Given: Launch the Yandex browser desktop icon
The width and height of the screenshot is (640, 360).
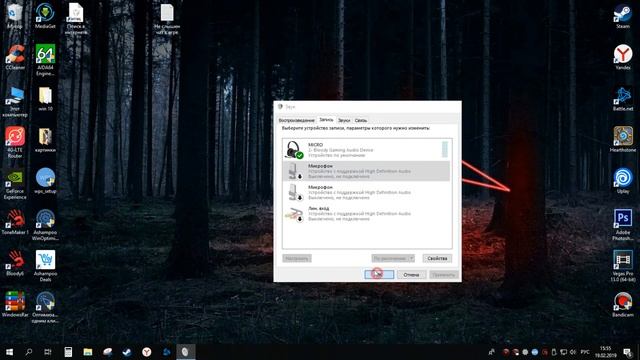Looking at the screenshot, I should click(x=623, y=57).
